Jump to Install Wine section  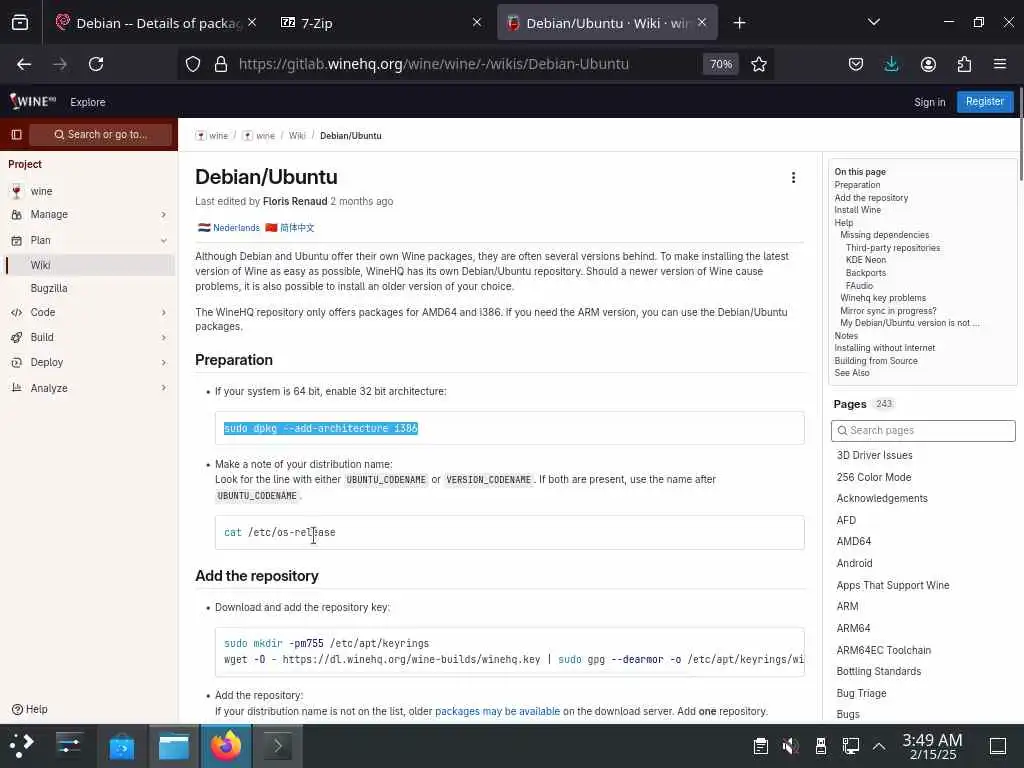[857, 210]
